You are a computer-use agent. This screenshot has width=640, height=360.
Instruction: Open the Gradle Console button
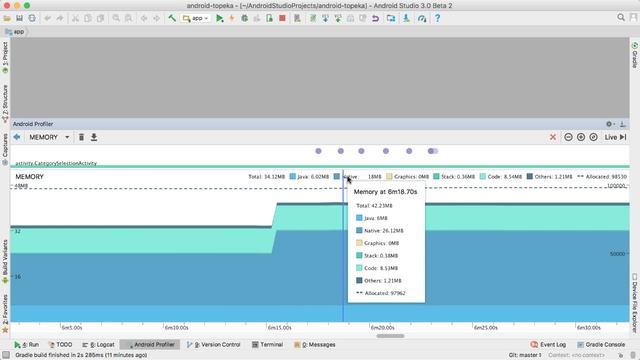click(x=600, y=344)
